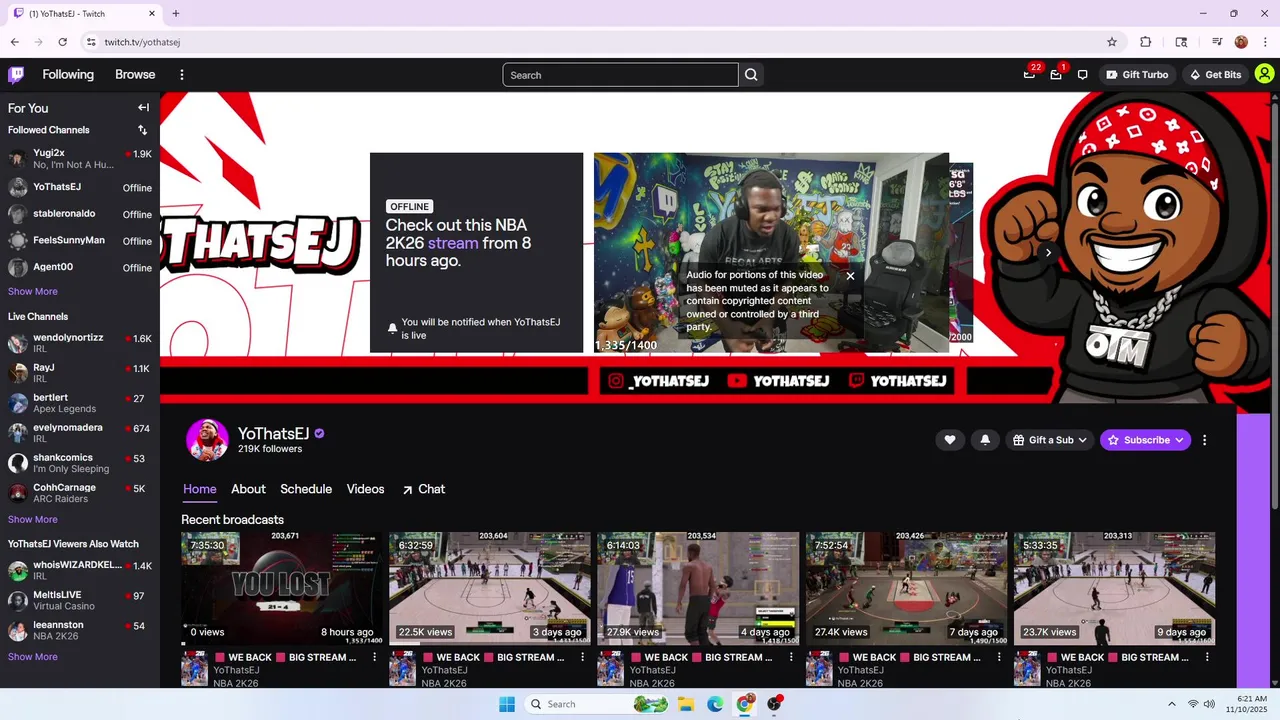Switch to the Schedule tab
Viewport: 1280px width, 720px height.
pos(306,489)
